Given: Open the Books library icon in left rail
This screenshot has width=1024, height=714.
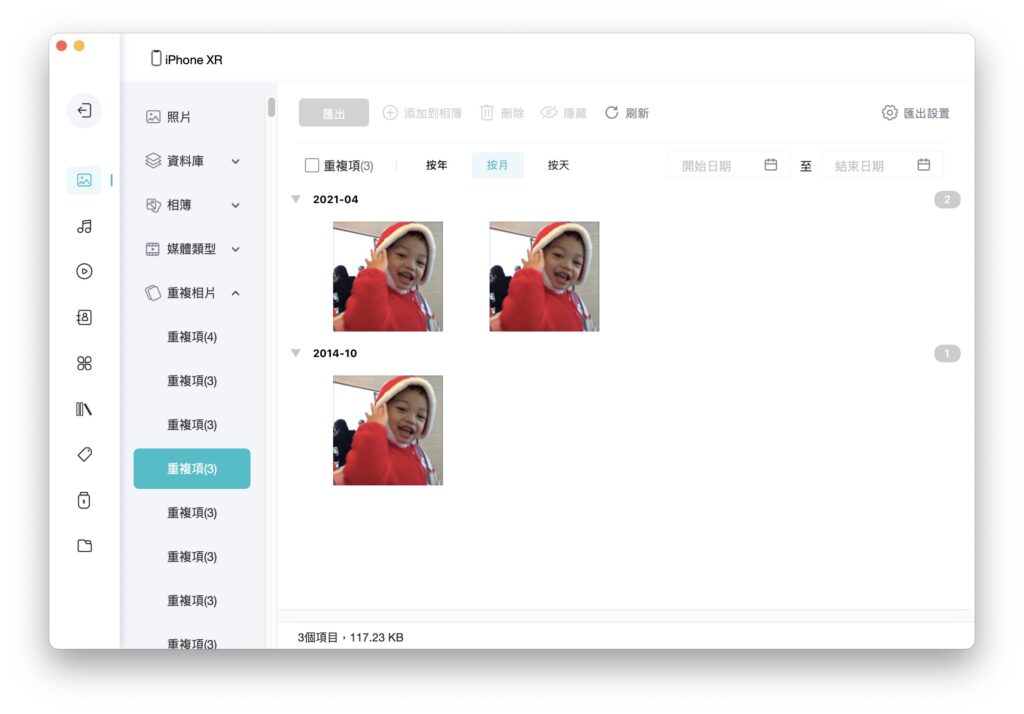Looking at the screenshot, I should [84, 409].
